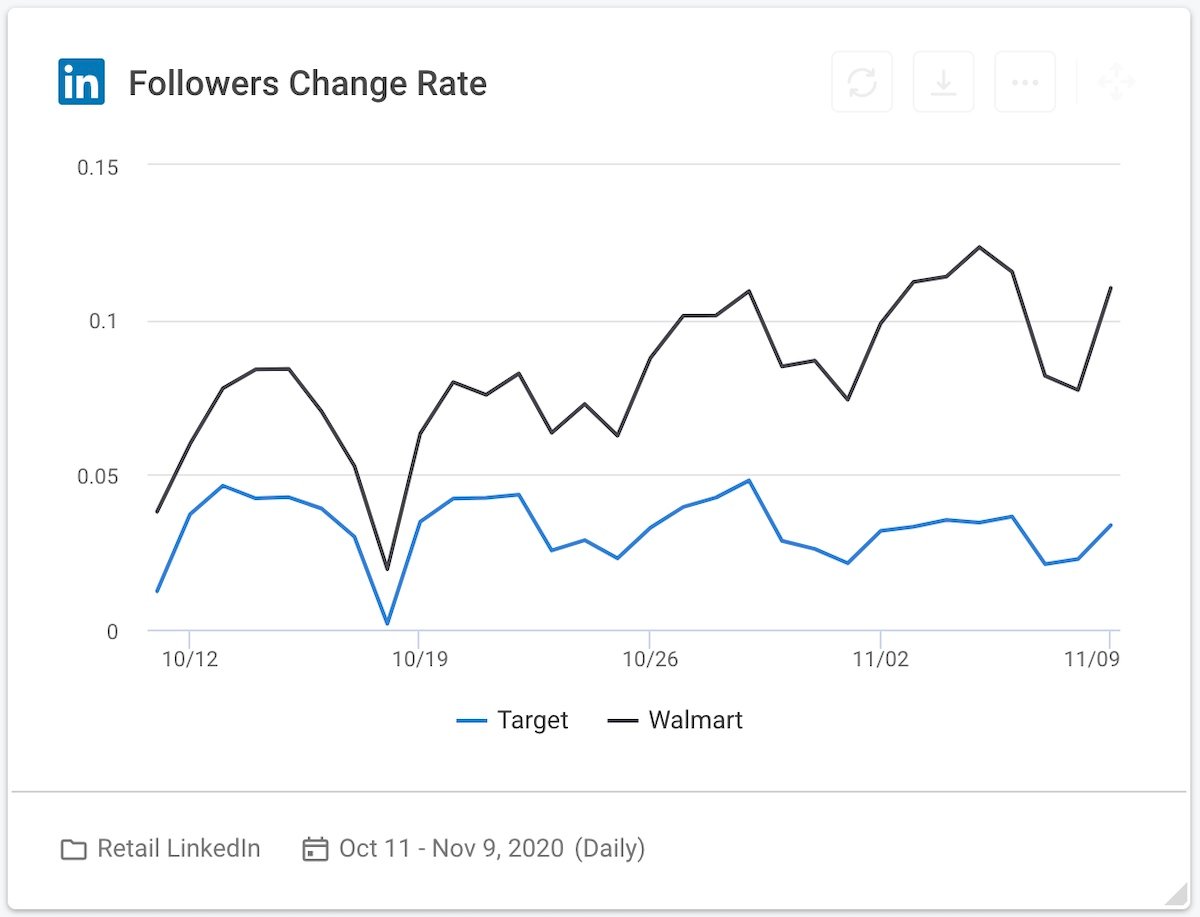1200x917 pixels.
Task: Click the 10/12 x-axis date label
Action: click(189, 660)
